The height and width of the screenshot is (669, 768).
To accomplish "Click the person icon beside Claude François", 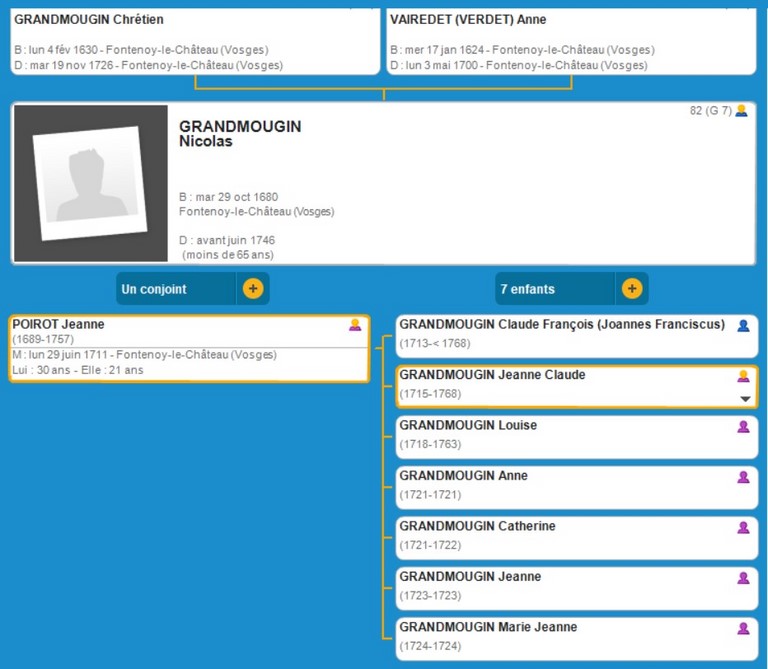I will click(743, 326).
